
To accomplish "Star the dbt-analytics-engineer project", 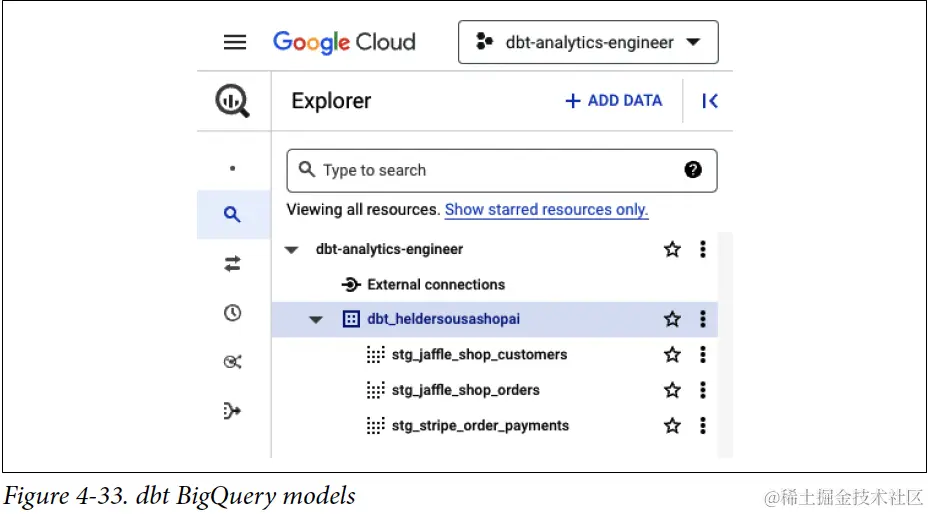I will [x=672, y=249].
